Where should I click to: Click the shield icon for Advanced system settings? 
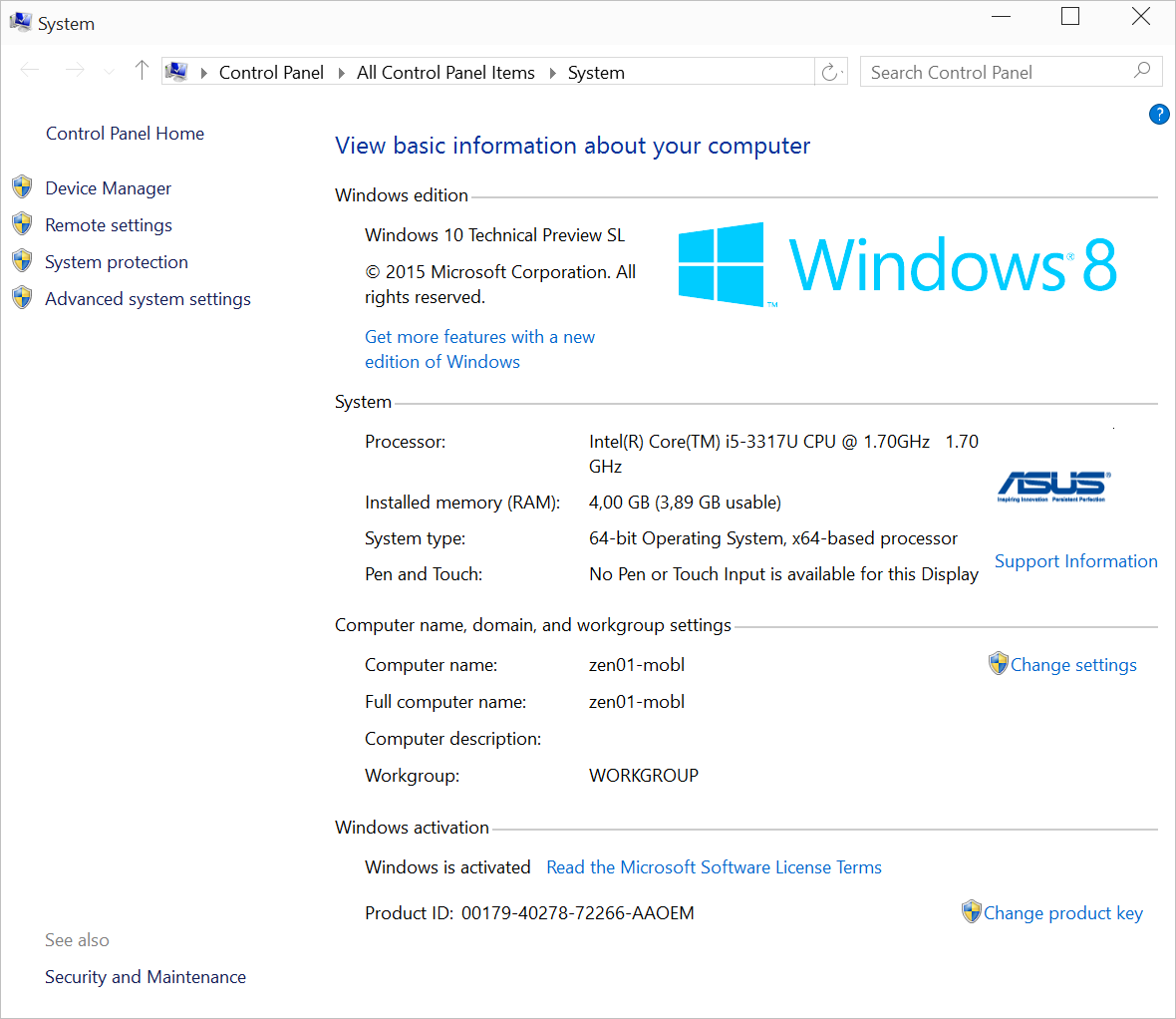[x=22, y=297]
